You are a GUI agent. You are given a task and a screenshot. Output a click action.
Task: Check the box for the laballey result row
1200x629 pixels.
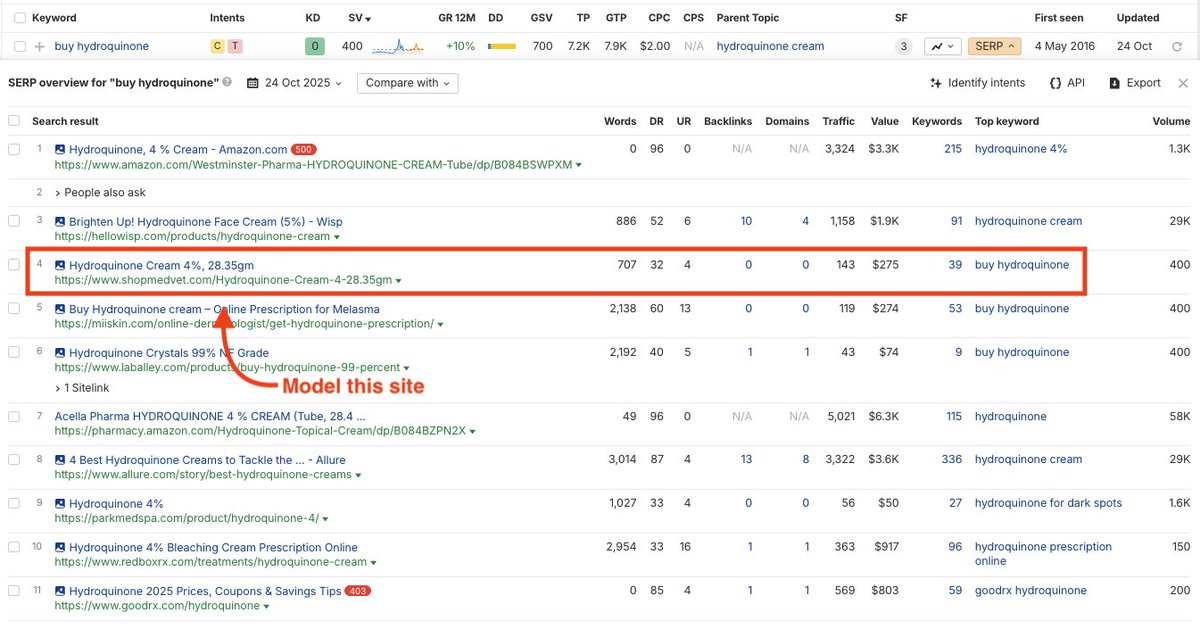tap(14, 352)
